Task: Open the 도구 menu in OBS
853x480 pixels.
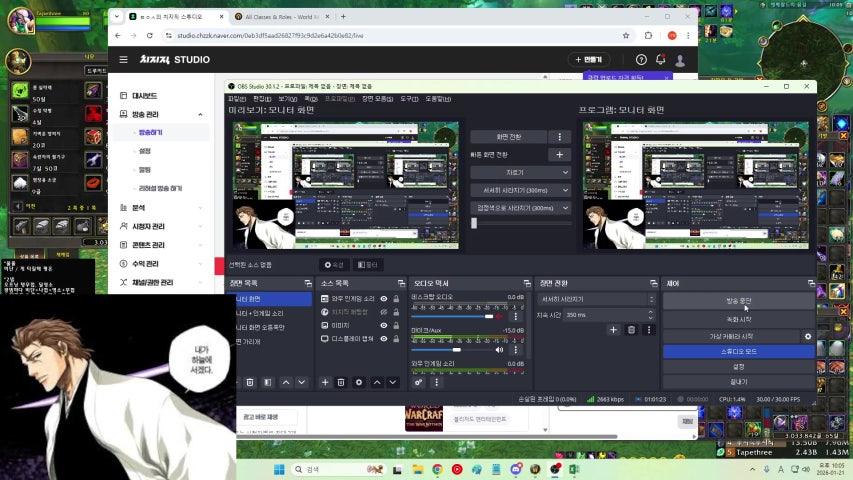Action: [408, 99]
